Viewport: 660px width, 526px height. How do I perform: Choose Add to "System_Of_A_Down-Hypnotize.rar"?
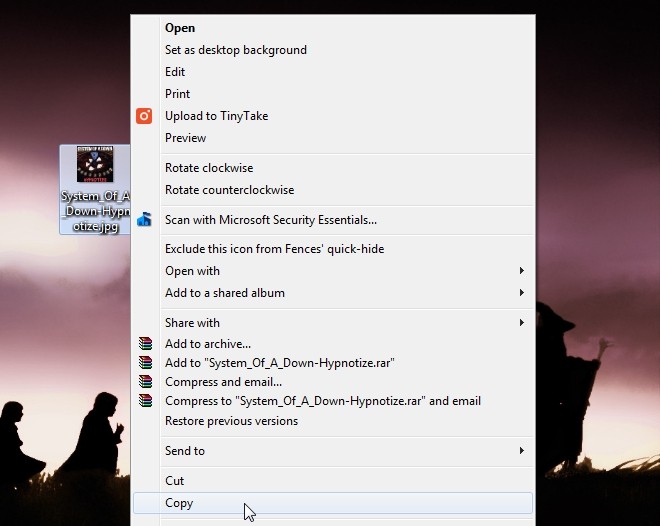point(333,363)
